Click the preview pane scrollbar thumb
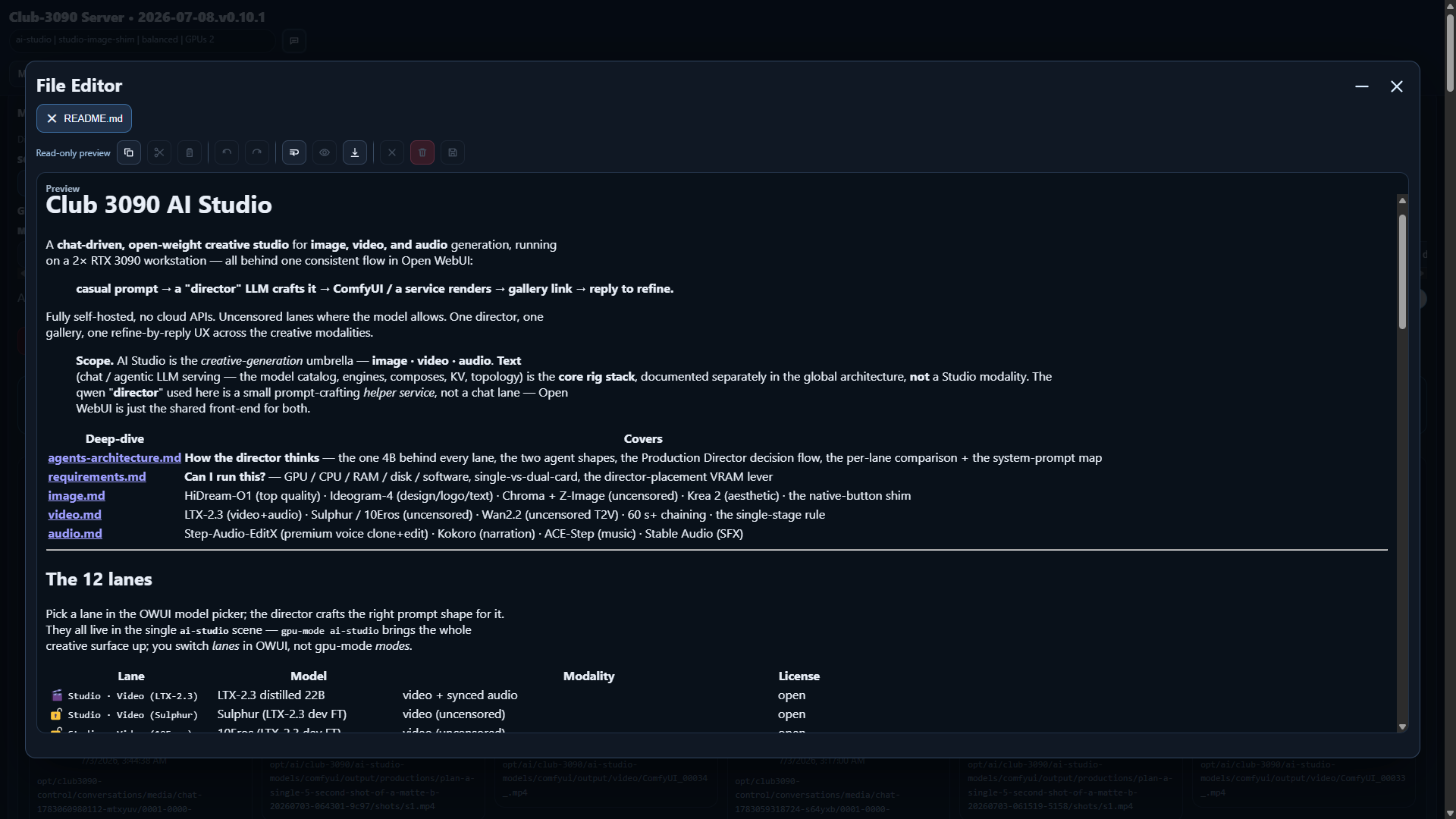Image resolution: width=1456 pixels, height=819 pixels. coord(1402,271)
